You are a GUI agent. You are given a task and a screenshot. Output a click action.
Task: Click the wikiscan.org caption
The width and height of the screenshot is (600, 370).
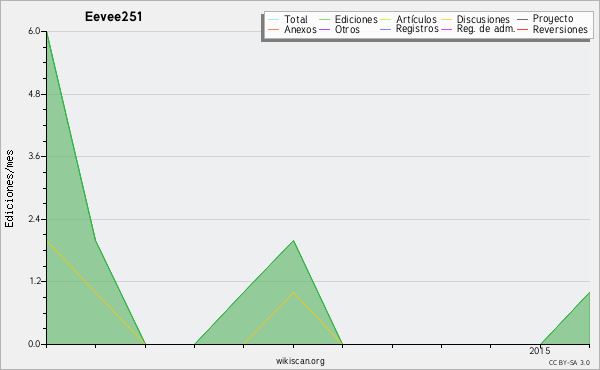[300, 361]
